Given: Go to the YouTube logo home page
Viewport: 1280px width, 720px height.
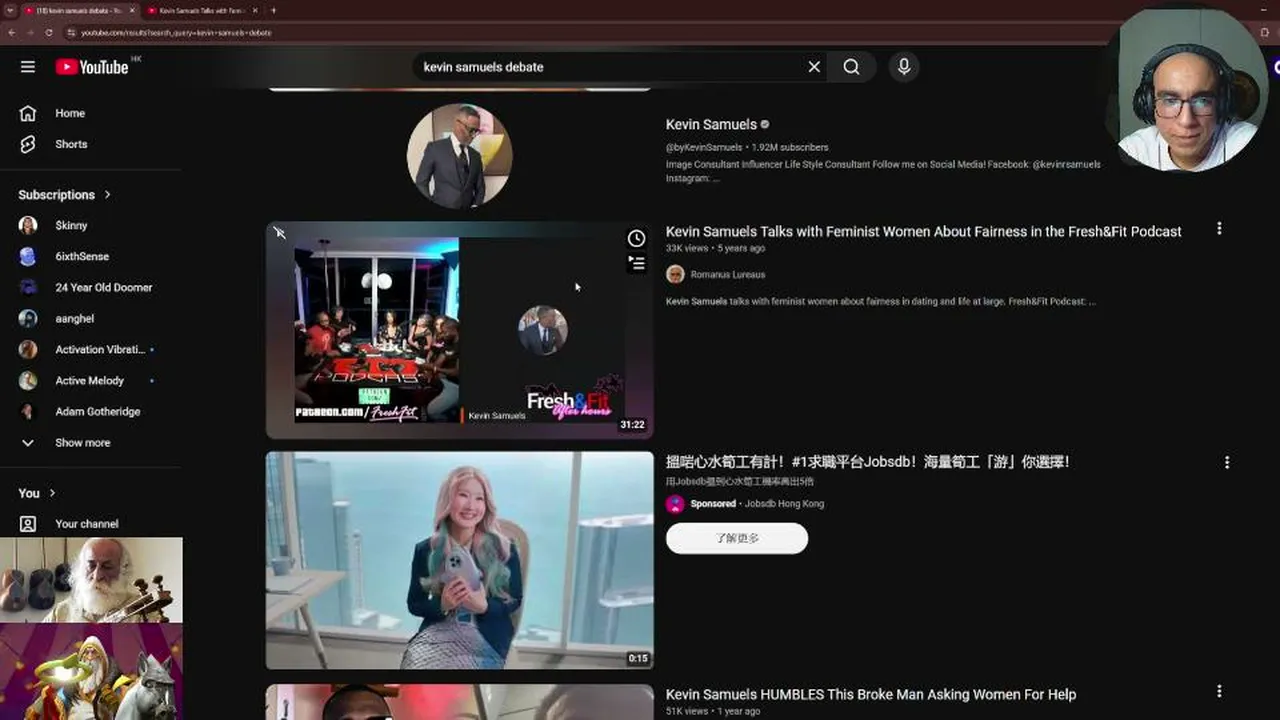Looking at the screenshot, I should click(92, 67).
